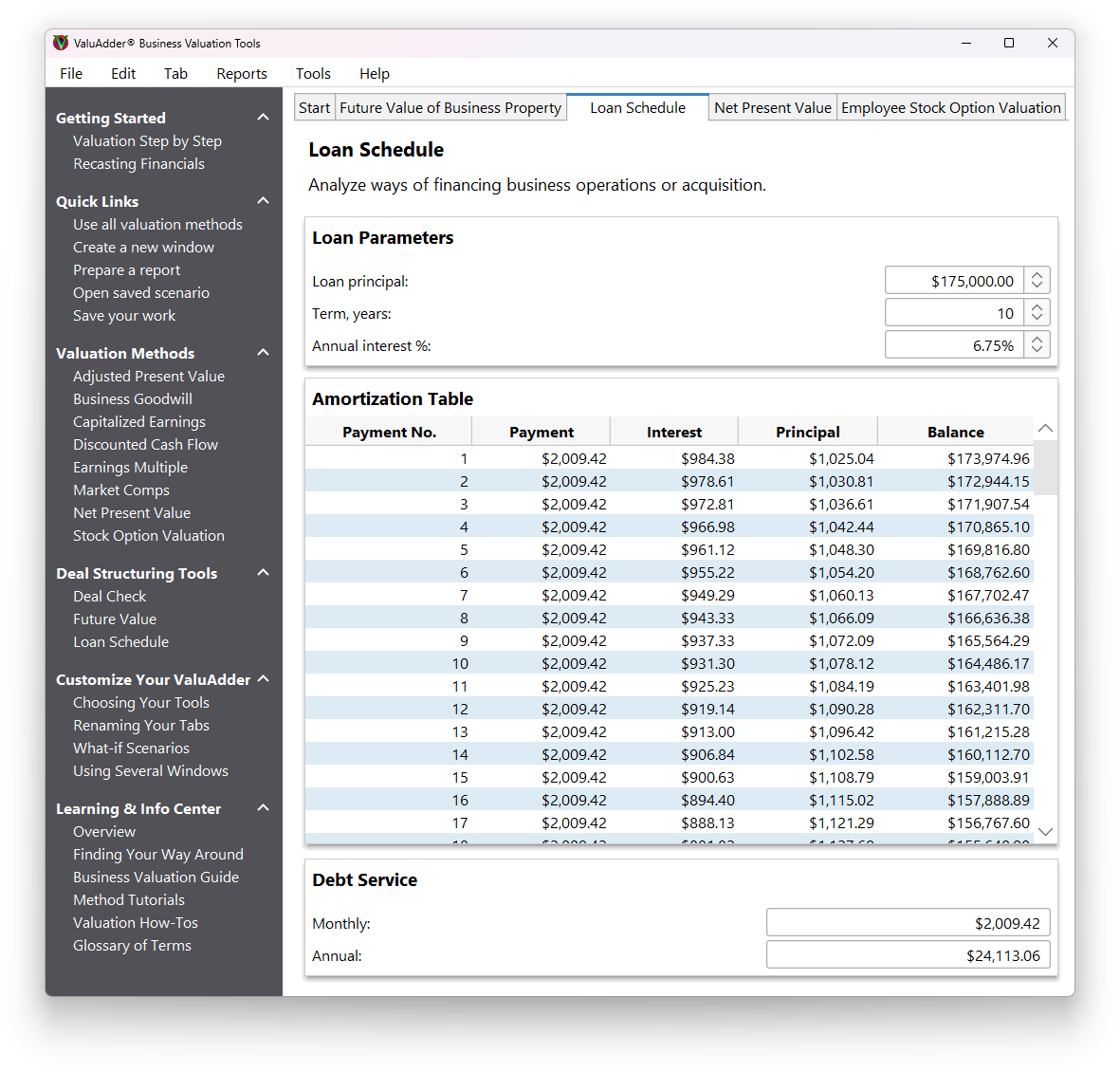The width and height of the screenshot is (1120, 1072).
Task: Open the Help menu
Action: tap(375, 74)
